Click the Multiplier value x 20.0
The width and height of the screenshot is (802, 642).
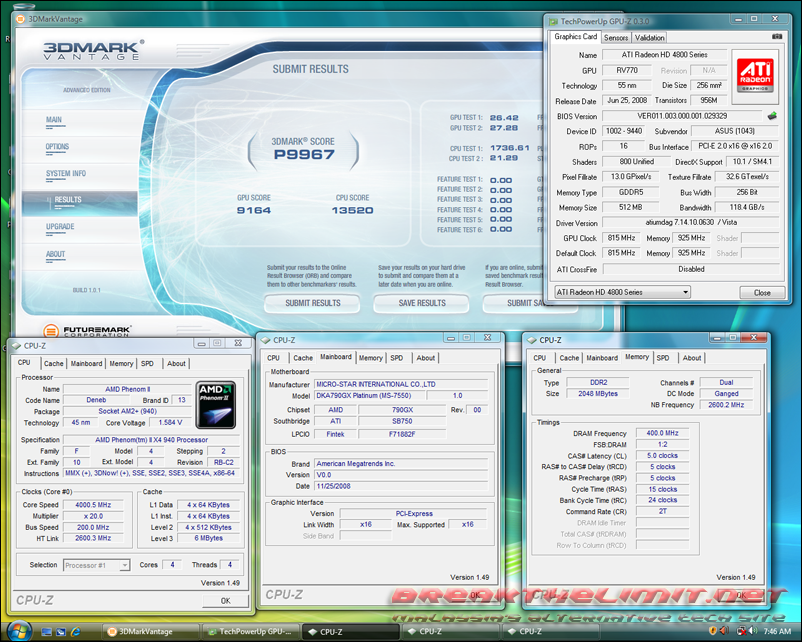(93, 516)
